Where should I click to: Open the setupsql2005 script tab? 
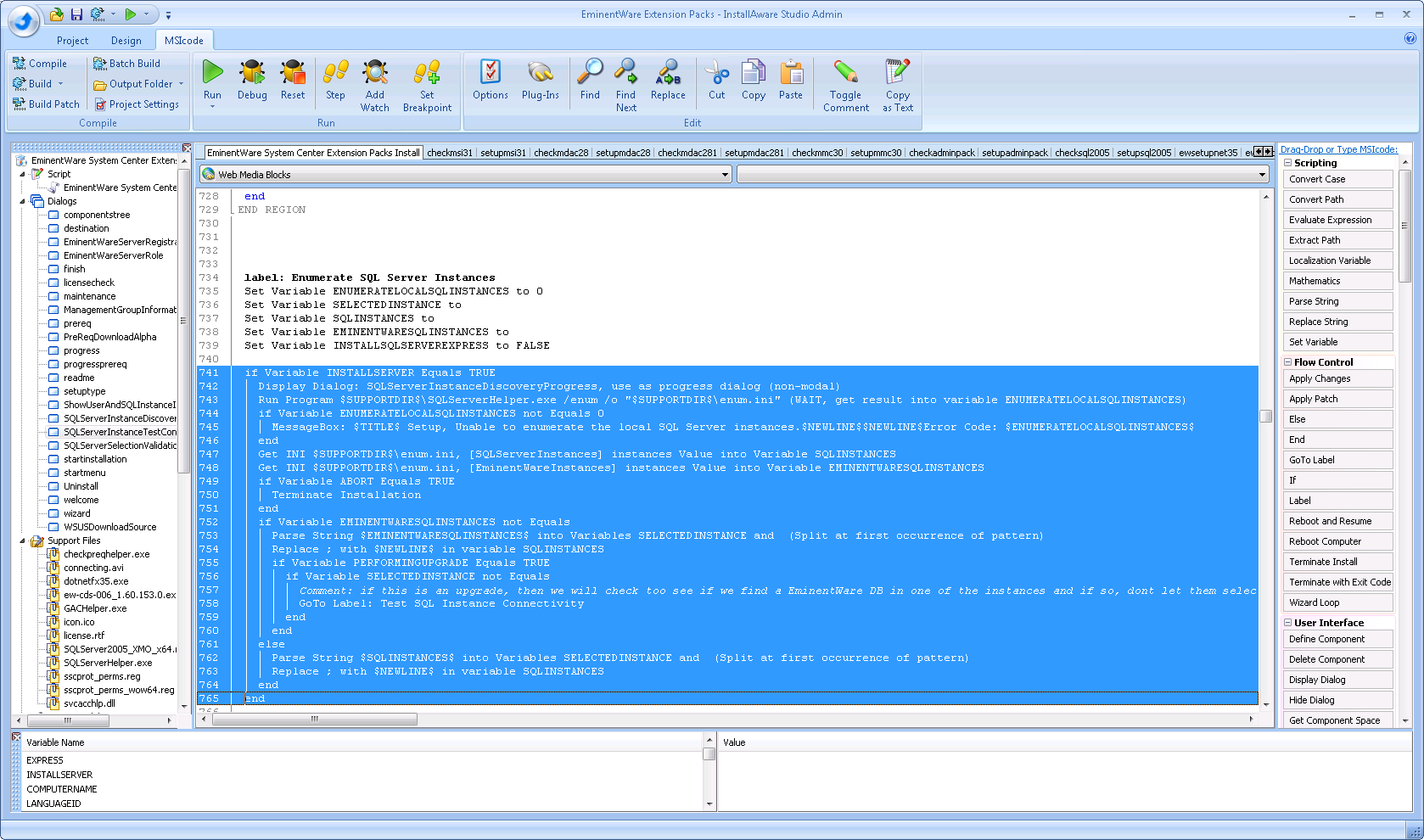(1143, 153)
